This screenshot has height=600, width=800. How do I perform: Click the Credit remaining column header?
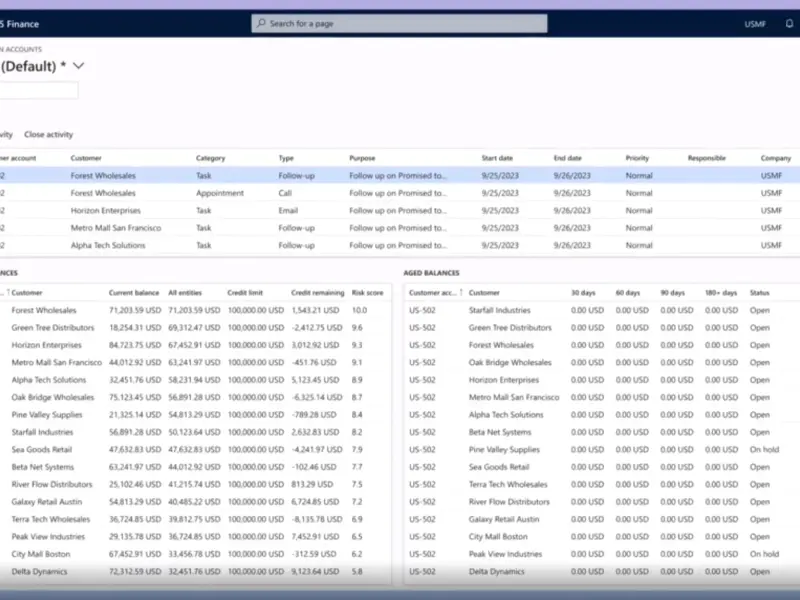click(317, 293)
